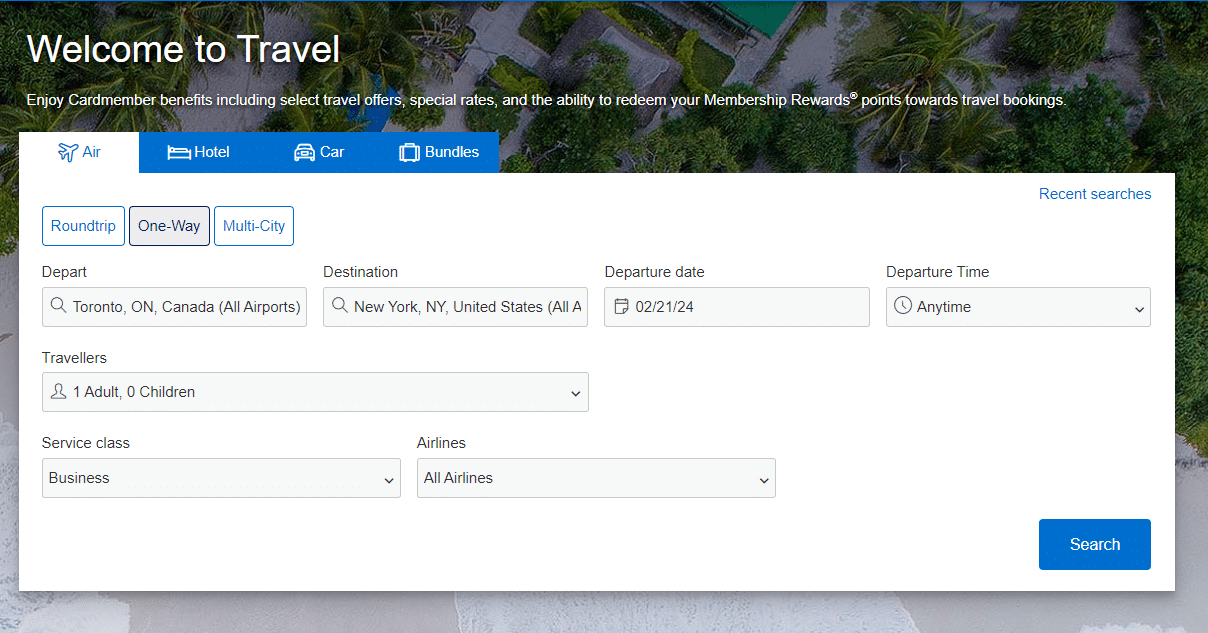Open calendar icon in Departure date
The image size is (1208, 633).
[x=621, y=306]
